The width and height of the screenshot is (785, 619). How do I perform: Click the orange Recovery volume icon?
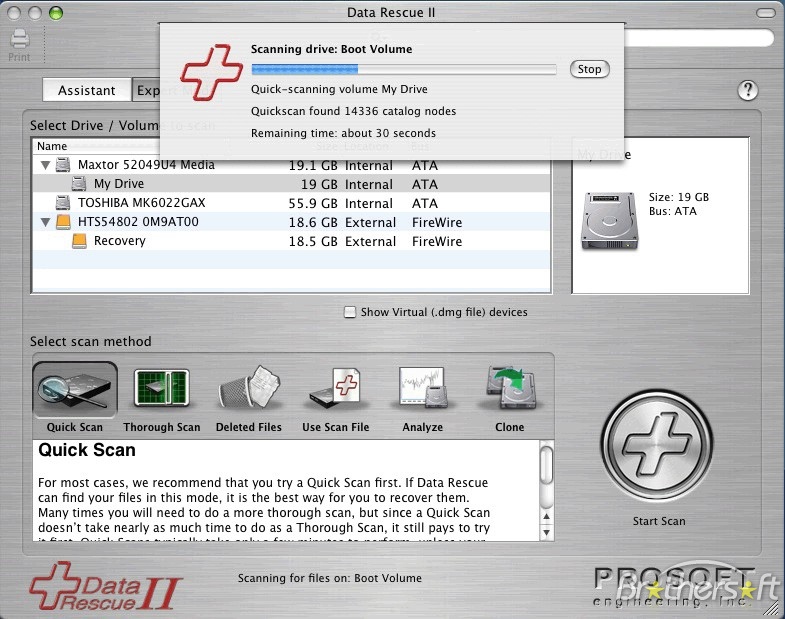pos(79,241)
